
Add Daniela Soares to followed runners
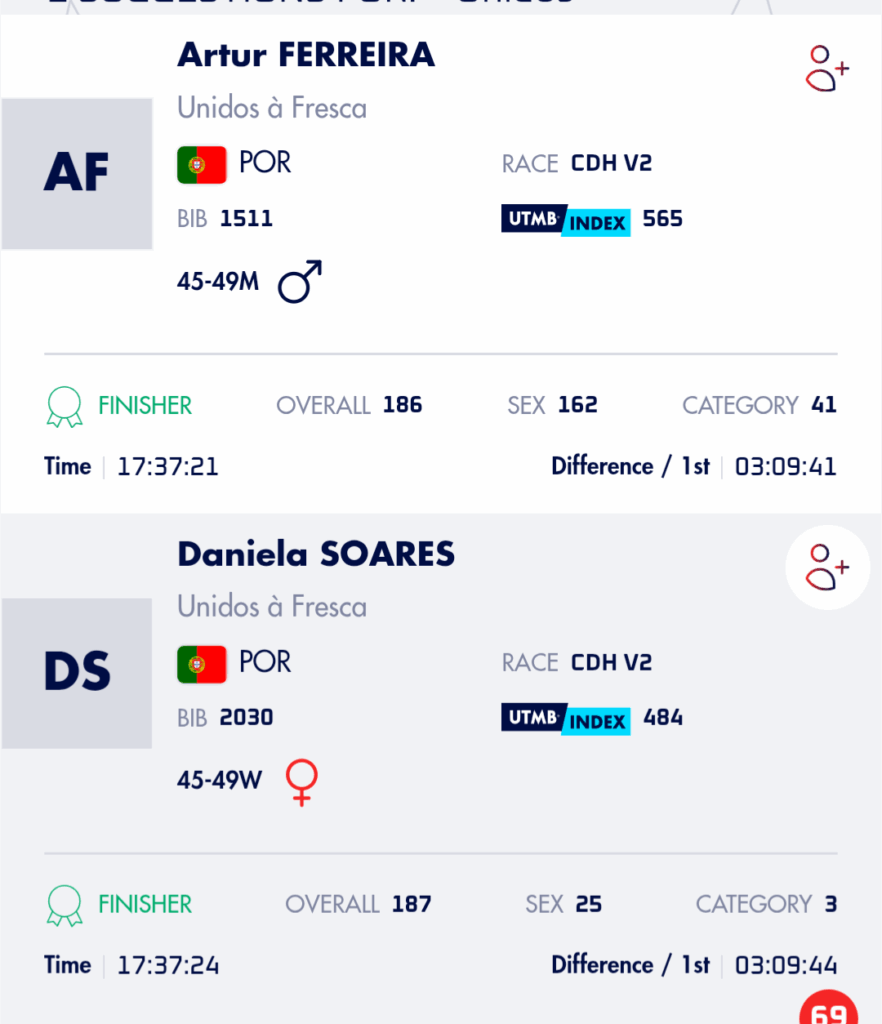click(x=827, y=567)
